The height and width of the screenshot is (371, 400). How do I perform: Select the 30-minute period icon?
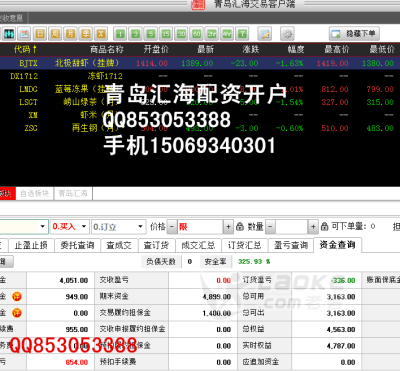coord(181,33)
